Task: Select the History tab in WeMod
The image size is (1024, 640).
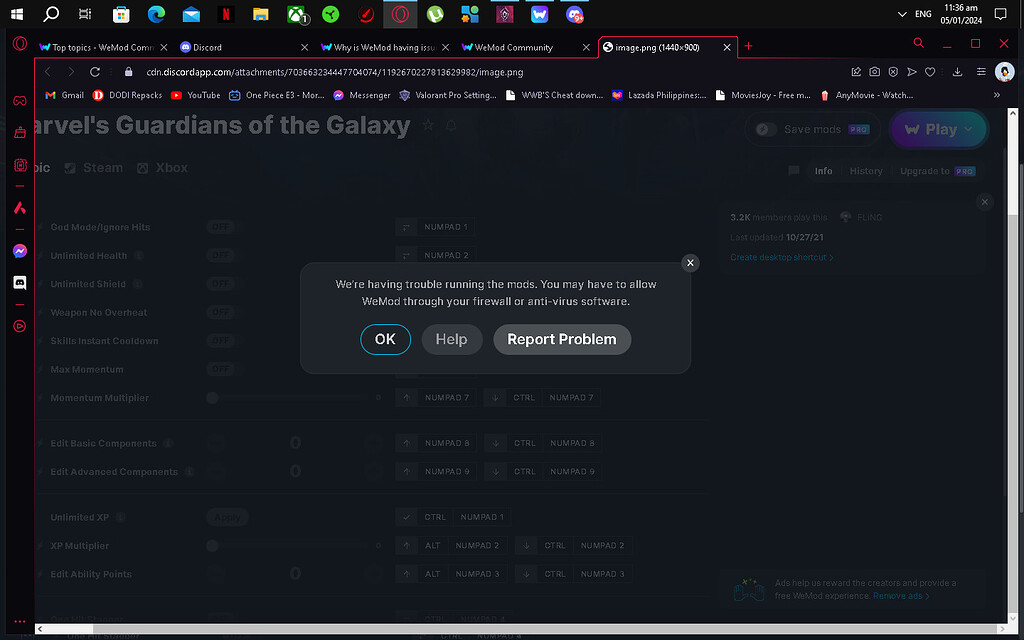Action: tap(866, 171)
